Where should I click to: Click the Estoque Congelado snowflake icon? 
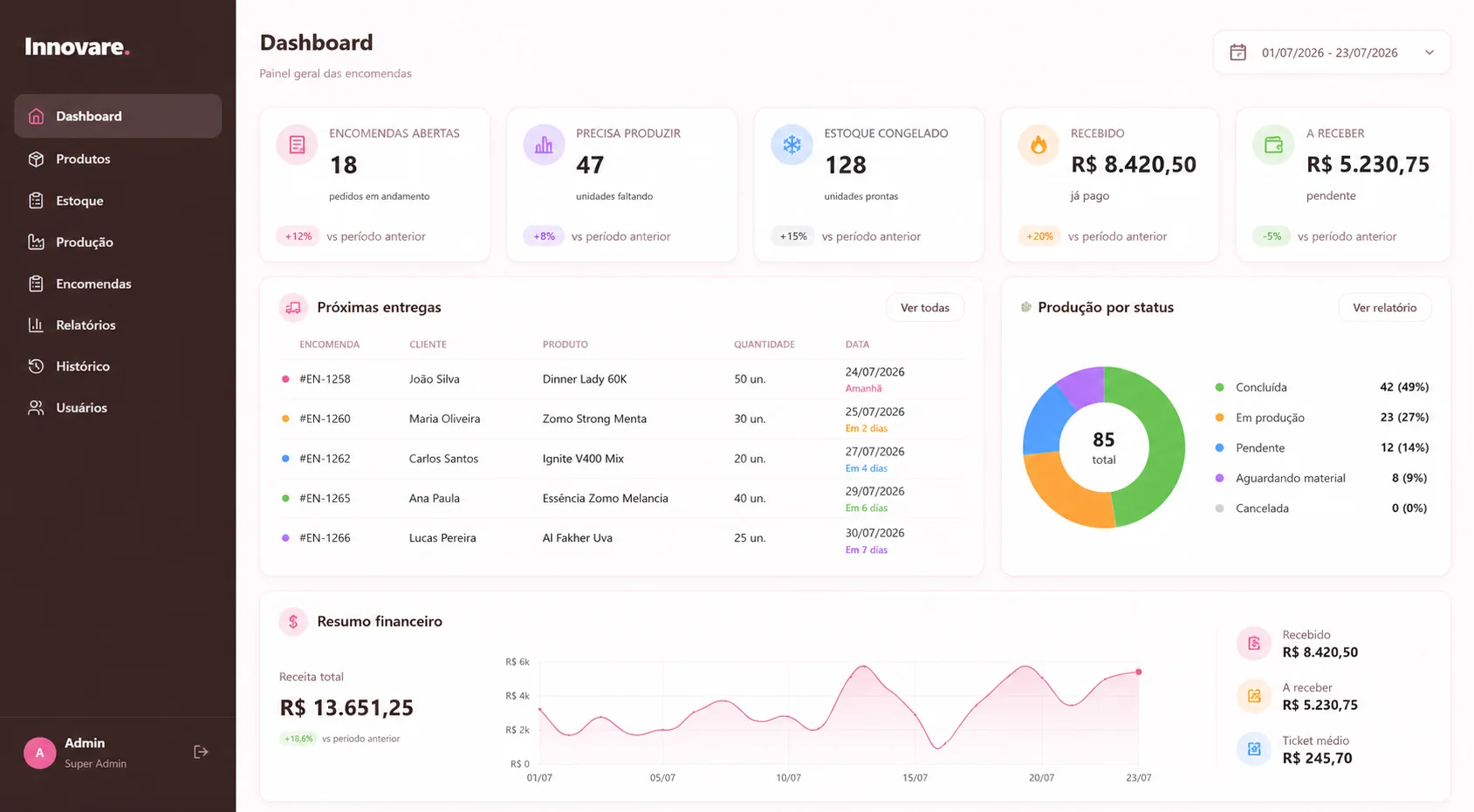(x=792, y=145)
